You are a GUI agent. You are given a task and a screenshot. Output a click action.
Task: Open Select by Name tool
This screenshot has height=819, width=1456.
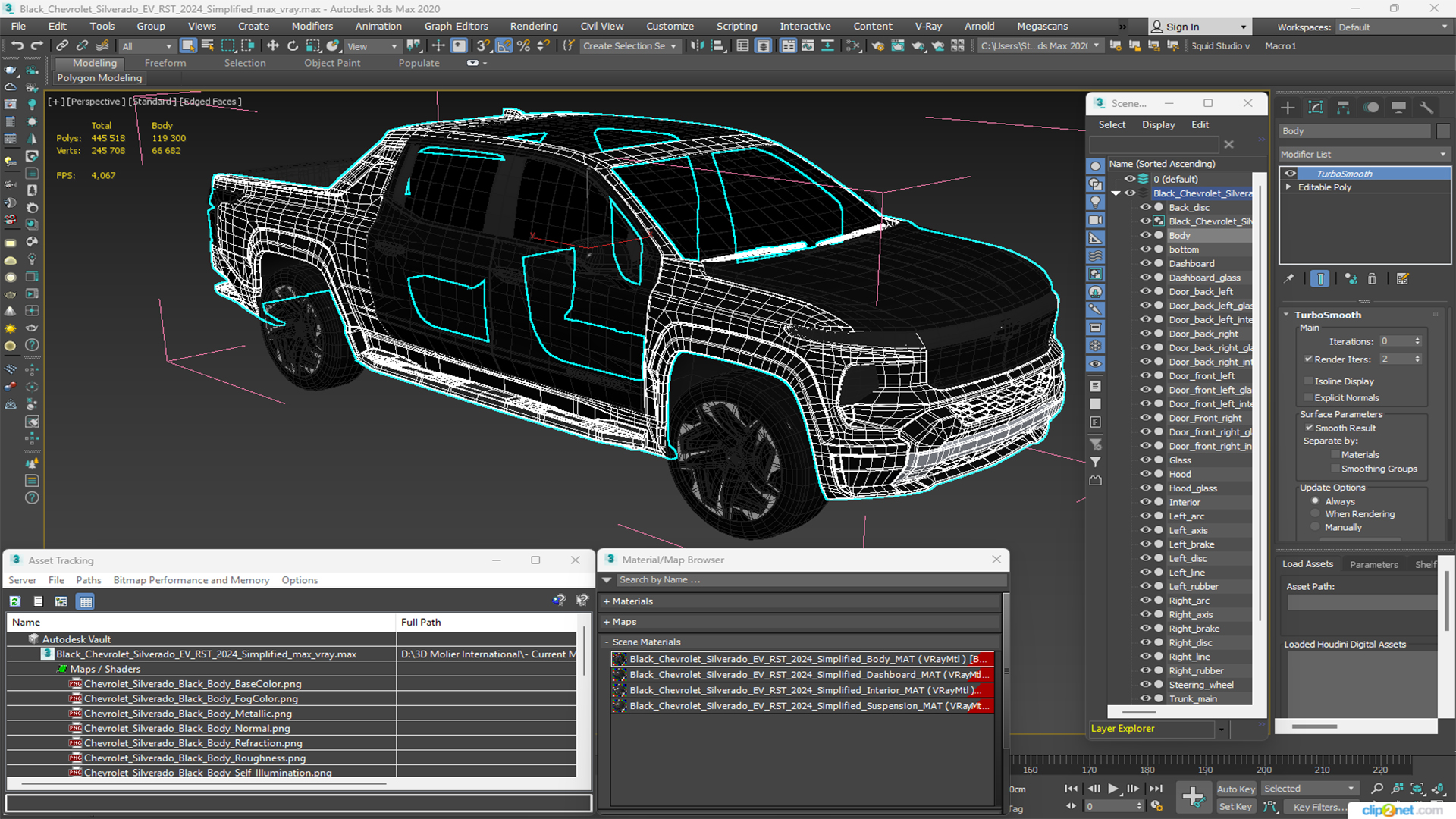(x=207, y=45)
